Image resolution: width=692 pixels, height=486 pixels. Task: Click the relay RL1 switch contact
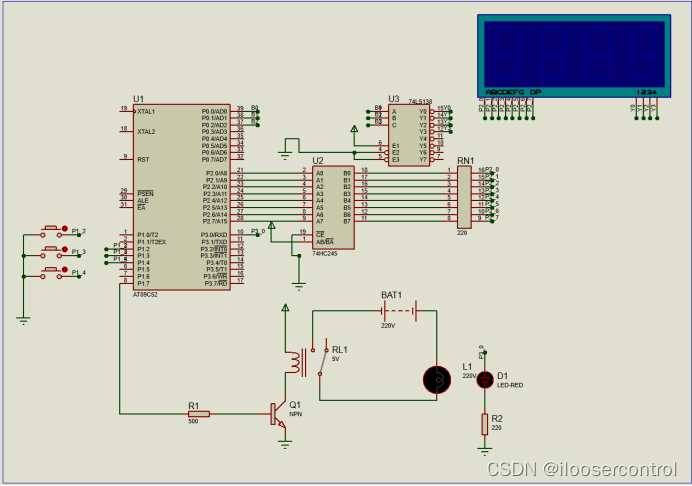(322, 362)
